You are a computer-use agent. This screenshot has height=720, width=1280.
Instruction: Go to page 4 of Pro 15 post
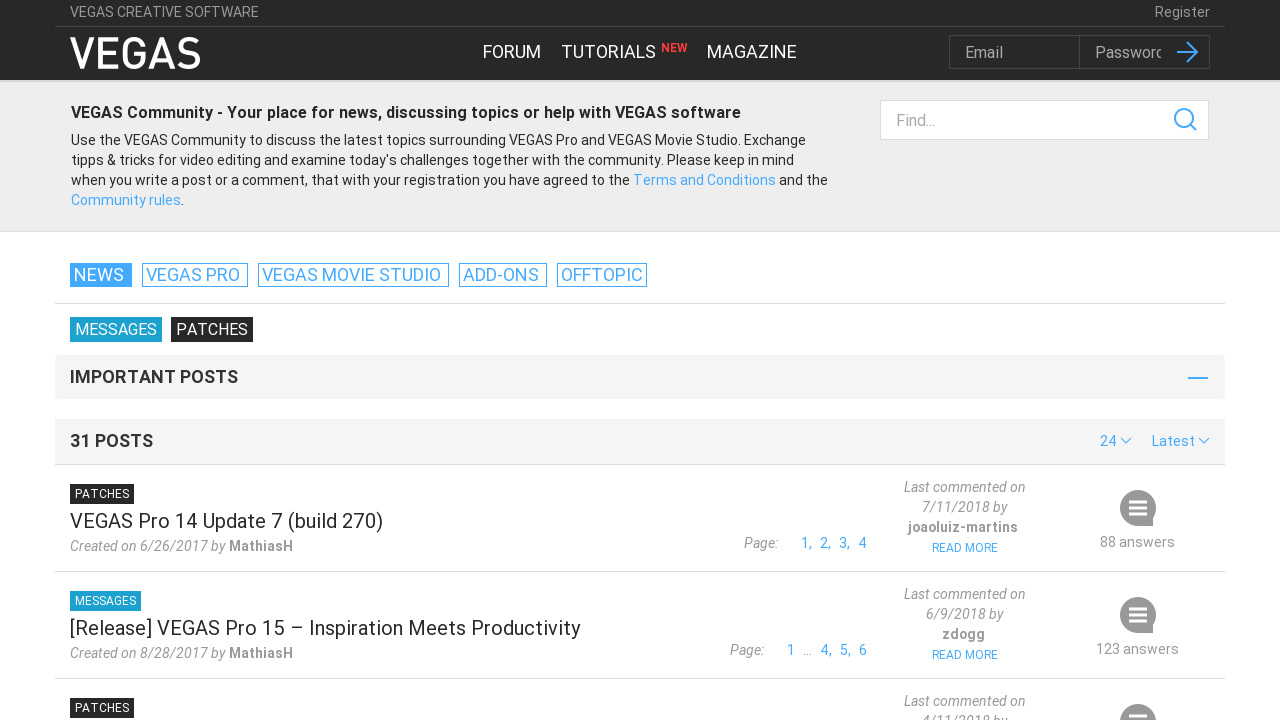(825, 650)
